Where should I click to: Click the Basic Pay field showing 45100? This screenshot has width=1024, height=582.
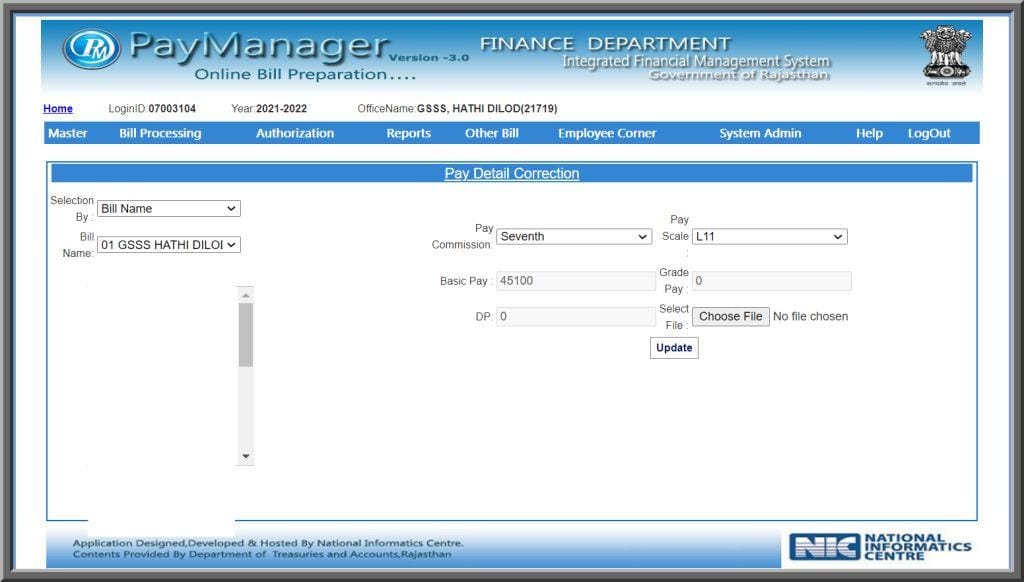click(575, 281)
